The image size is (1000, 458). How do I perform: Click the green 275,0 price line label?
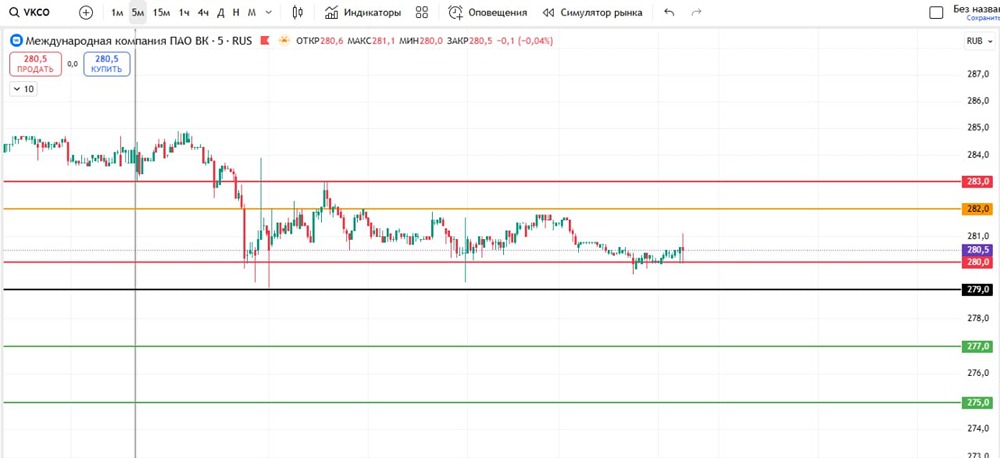(x=978, y=403)
